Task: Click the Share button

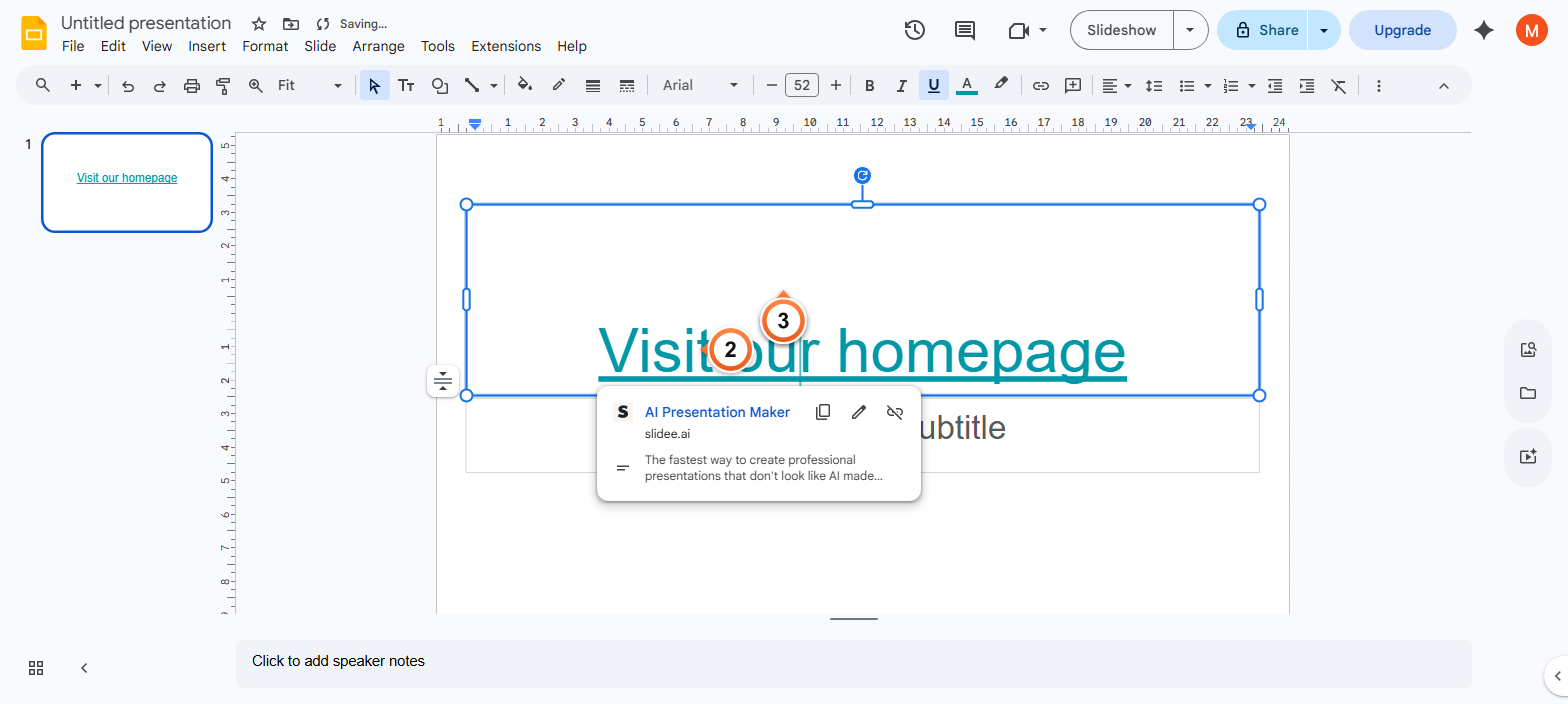Action: (1265, 30)
